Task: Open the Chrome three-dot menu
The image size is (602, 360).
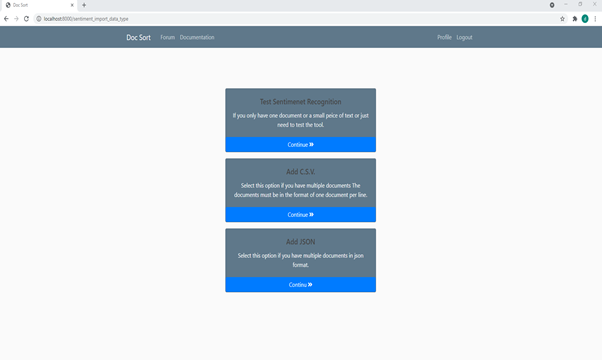Action: point(595,19)
